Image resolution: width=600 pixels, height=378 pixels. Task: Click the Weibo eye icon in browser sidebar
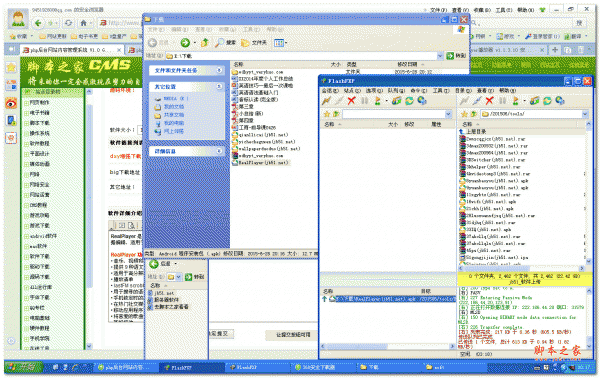pos(11,103)
